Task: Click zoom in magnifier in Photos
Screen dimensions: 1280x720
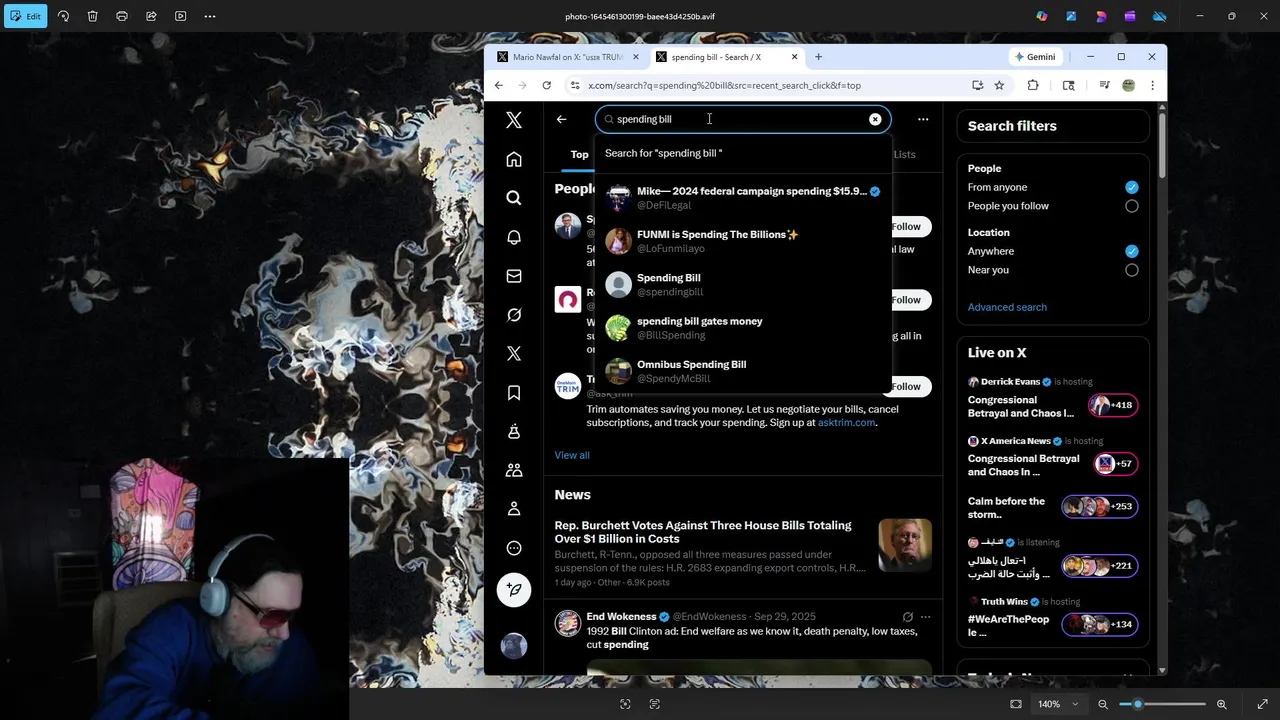Action: click(1221, 704)
